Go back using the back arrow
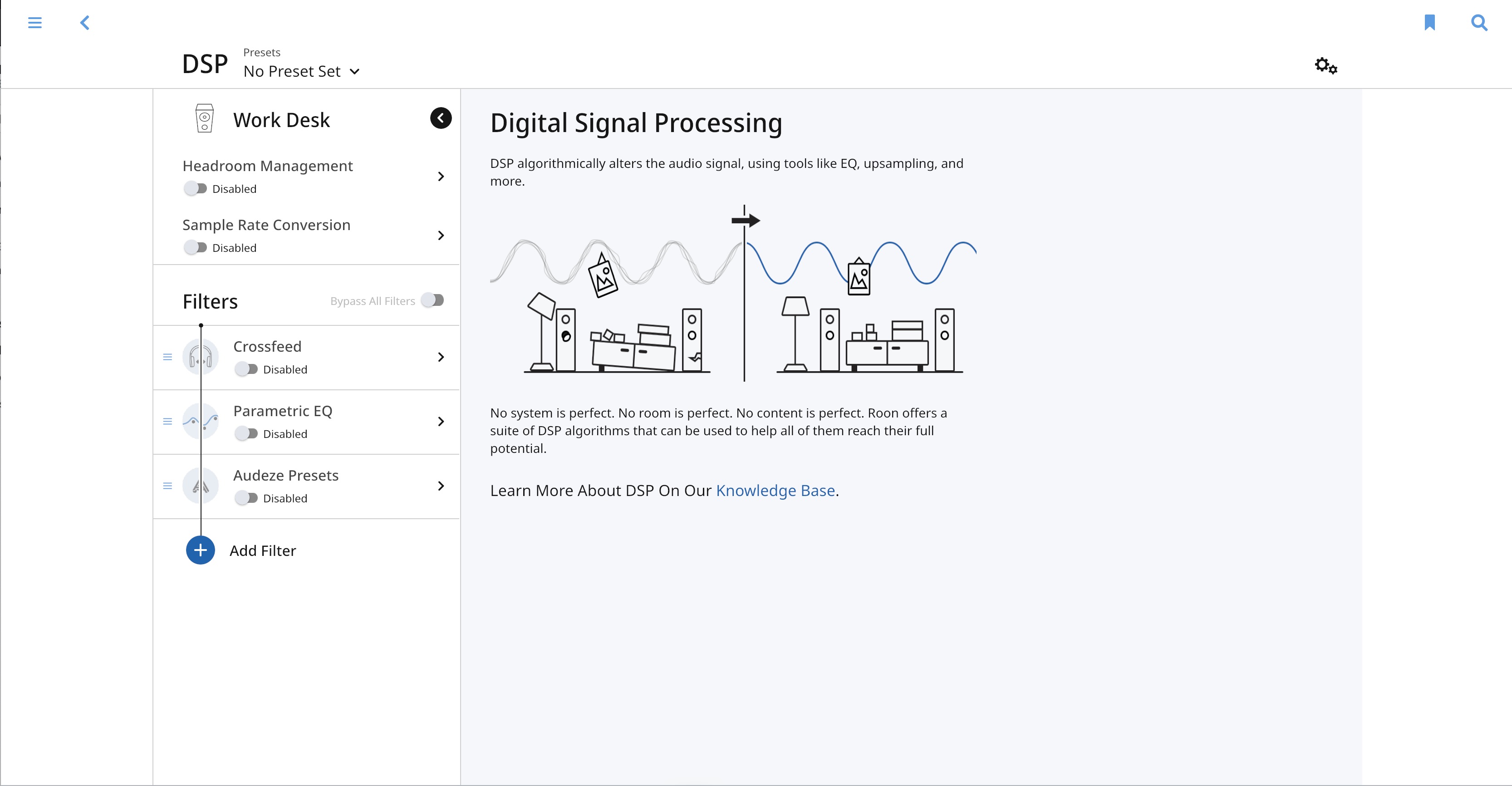The height and width of the screenshot is (786, 1512). (x=85, y=23)
